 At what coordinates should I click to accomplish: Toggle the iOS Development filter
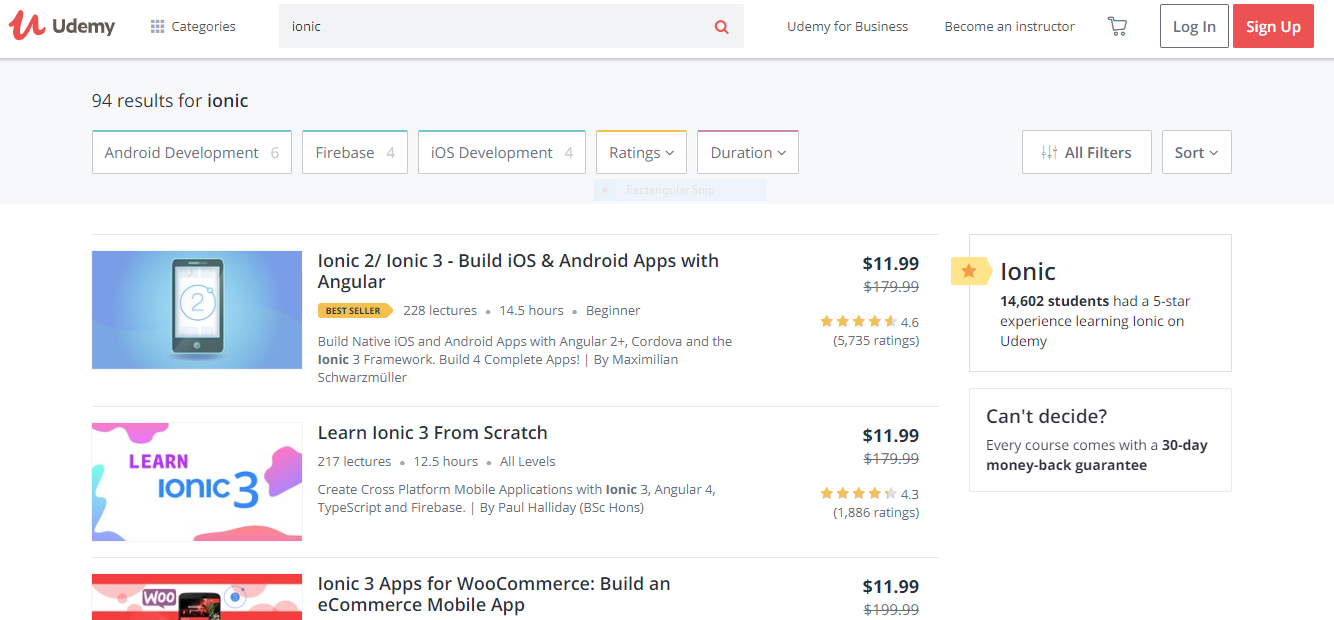click(x=501, y=153)
